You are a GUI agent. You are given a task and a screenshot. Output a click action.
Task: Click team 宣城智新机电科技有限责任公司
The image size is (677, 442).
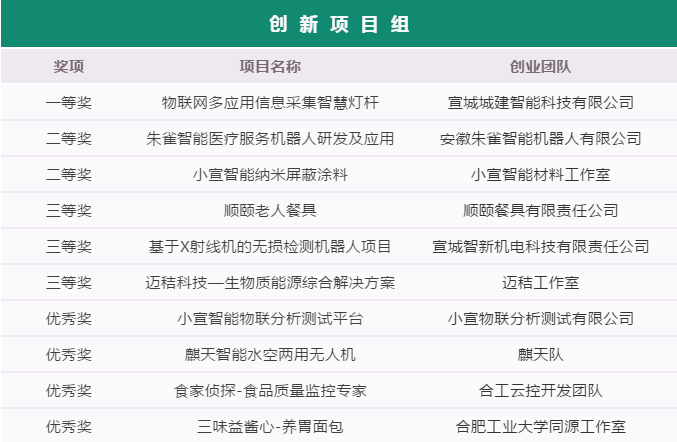click(541, 247)
